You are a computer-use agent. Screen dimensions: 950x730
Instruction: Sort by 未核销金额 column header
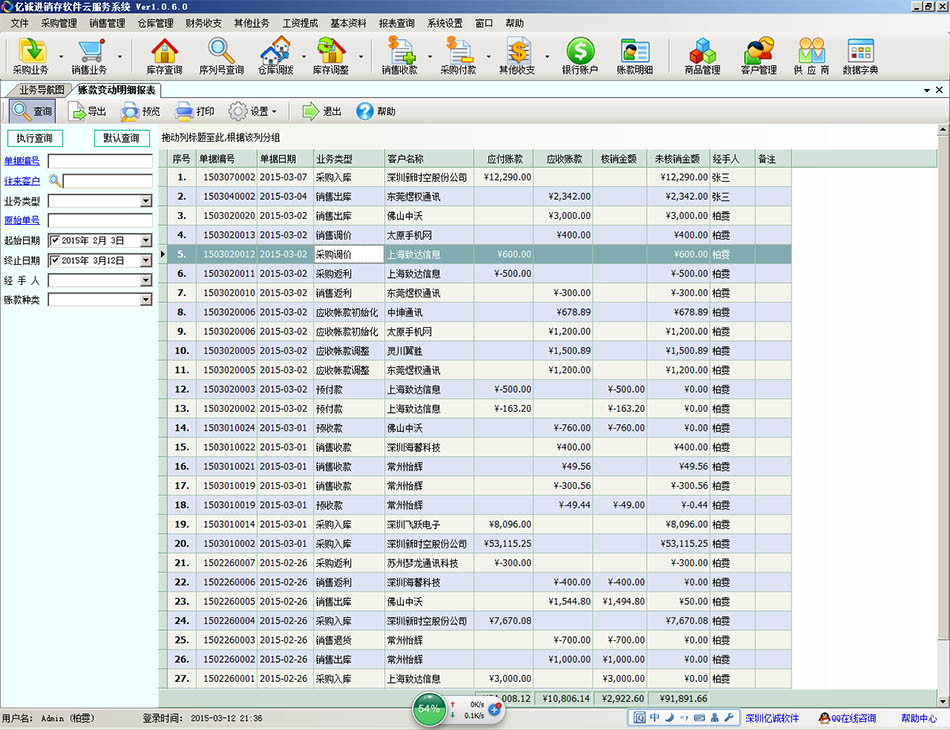click(x=677, y=159)
